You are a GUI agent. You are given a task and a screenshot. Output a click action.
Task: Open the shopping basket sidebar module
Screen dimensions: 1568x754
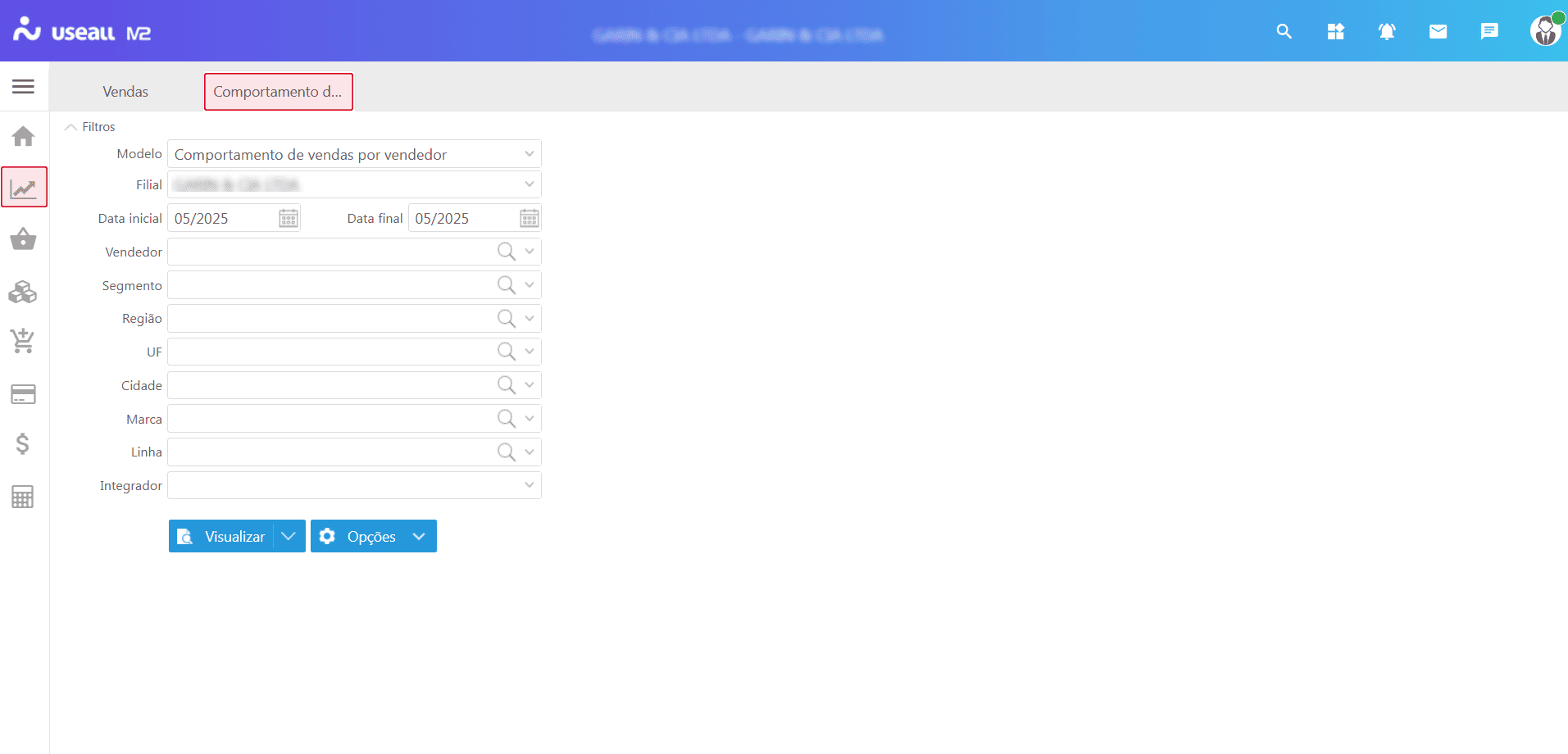pyautogui.click(x=23, y=239)
